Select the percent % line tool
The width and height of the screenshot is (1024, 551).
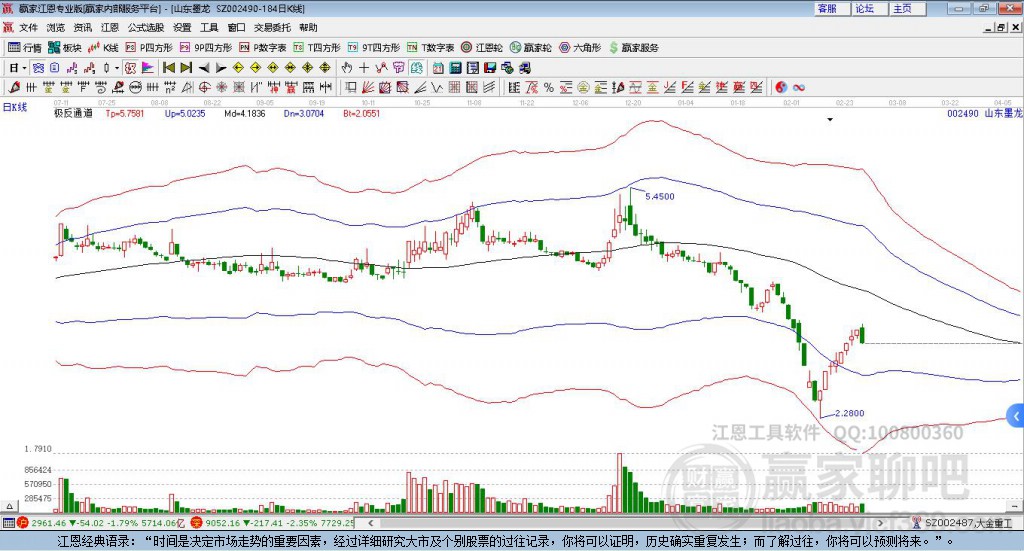[549, 87]
